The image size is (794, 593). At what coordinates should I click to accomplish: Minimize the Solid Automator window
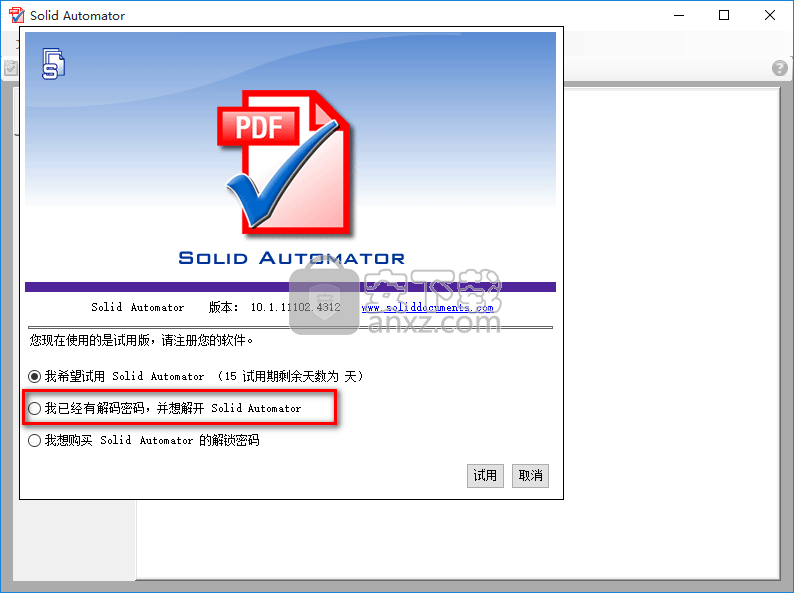pyautogui.click(x=679, y=15)
